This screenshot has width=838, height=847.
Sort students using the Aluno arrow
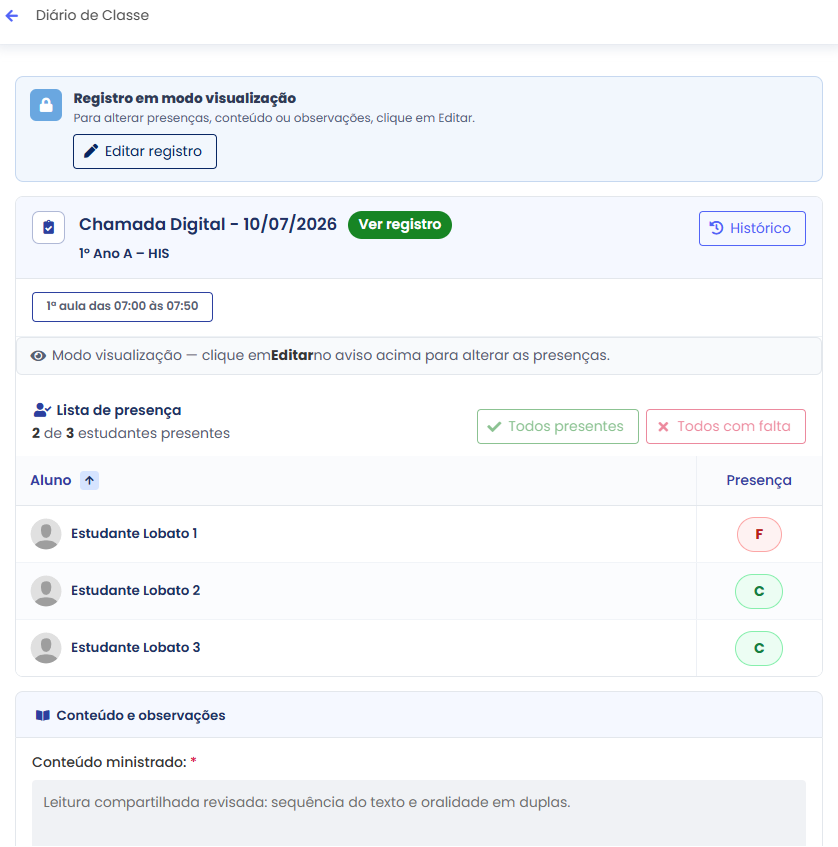(90, 480)
